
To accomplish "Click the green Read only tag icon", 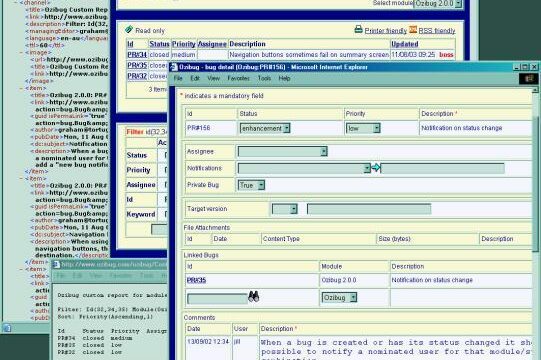I will coord(129,30).
